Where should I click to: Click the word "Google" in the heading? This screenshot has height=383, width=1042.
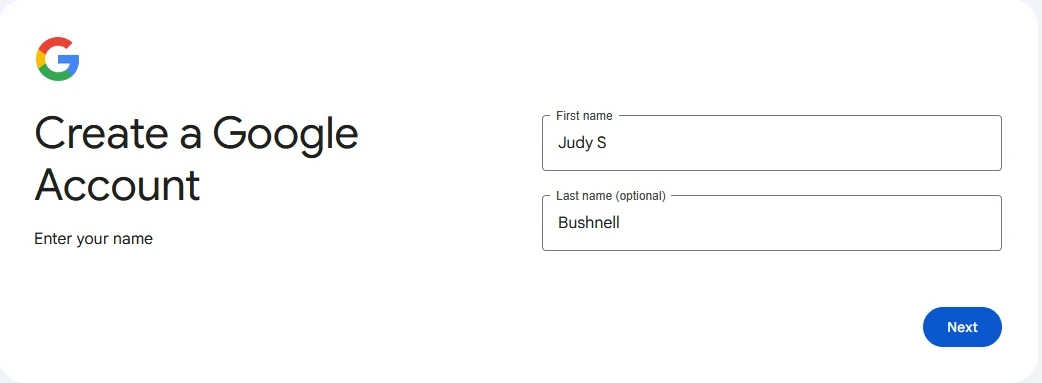[x=286, y=135]
